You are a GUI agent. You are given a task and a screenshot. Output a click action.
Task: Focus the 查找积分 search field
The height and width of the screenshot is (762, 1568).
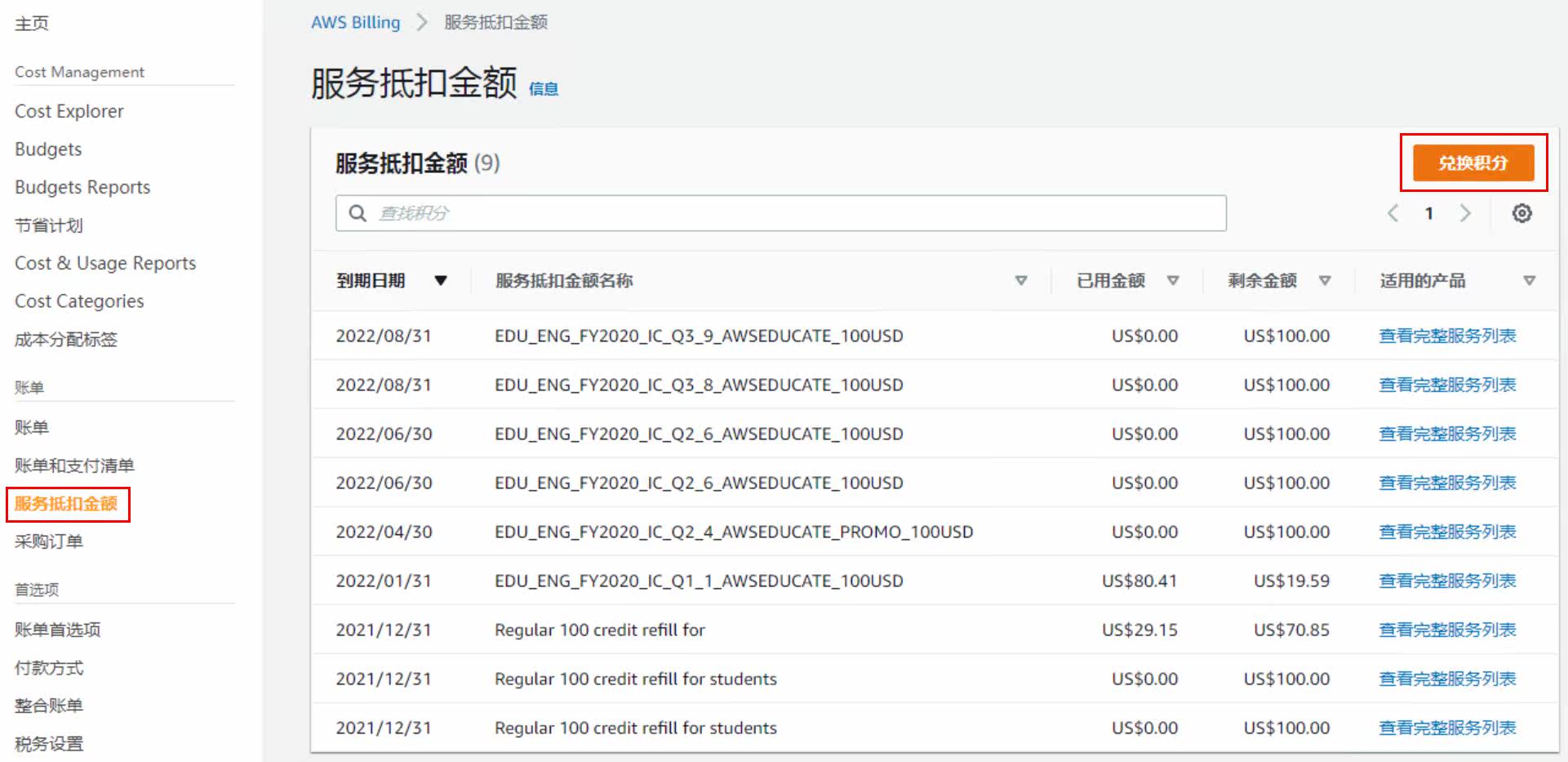781,213
